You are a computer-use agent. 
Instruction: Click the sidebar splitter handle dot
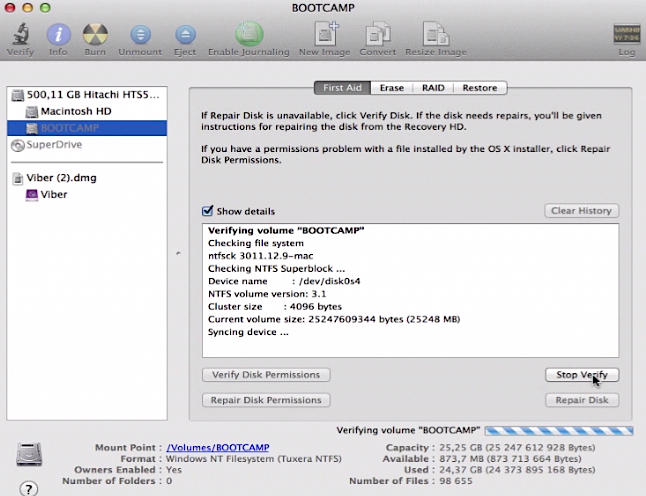[x=178, y=253]
